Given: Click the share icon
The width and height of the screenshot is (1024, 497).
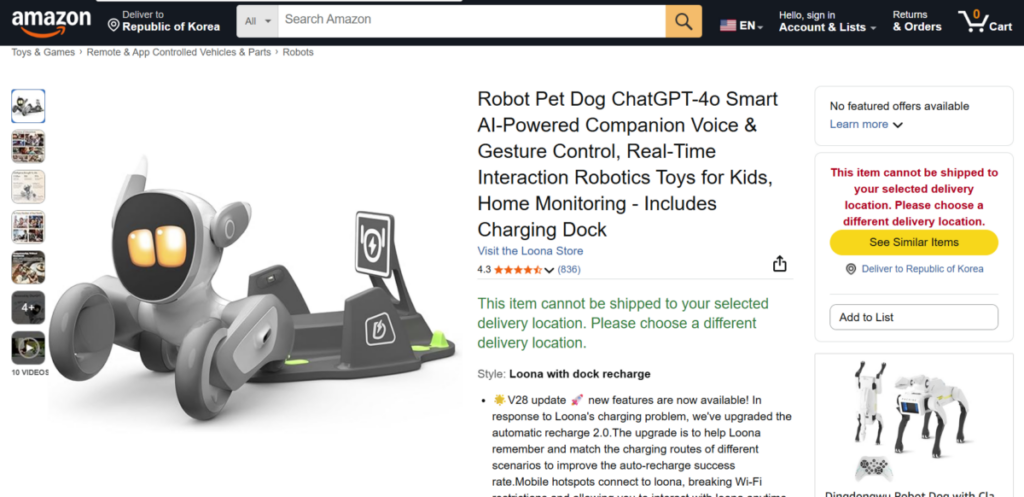Looking at the screenshot, I should 779,264.
